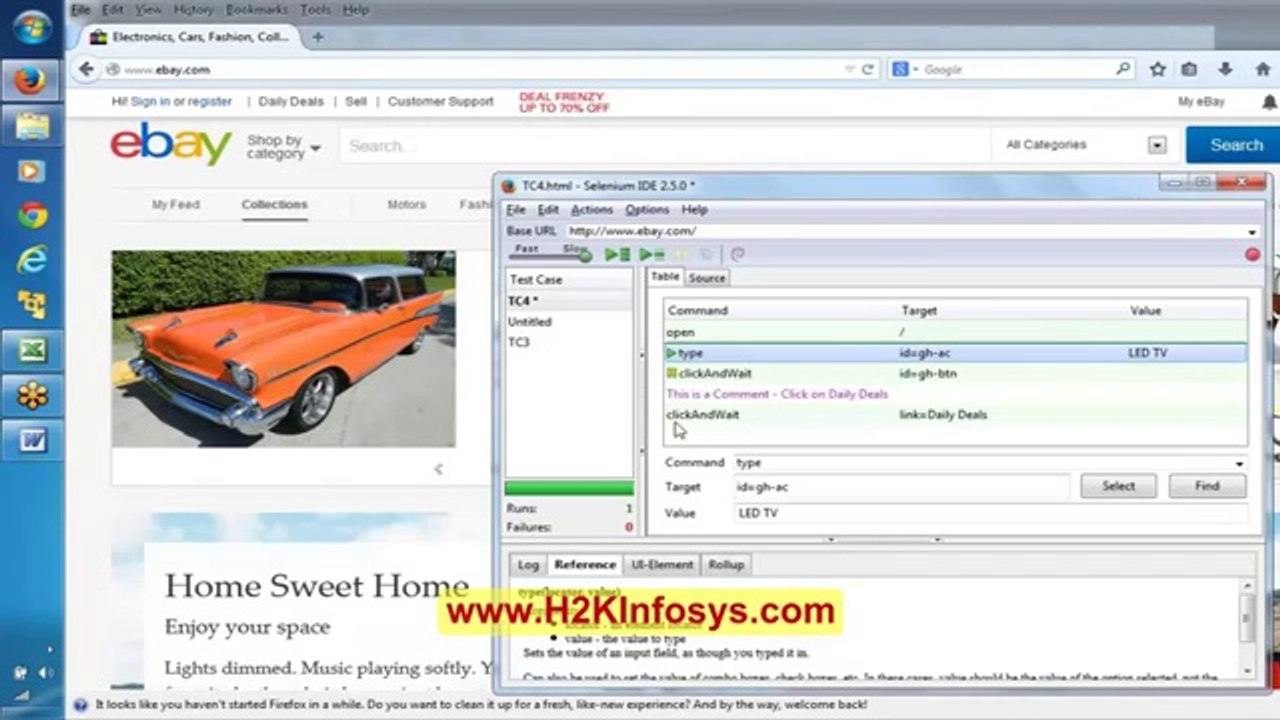Screen dimensions: 1280x720
Task: Select the clickAndWait row targeting id=gh-btn
Action: 955,374
